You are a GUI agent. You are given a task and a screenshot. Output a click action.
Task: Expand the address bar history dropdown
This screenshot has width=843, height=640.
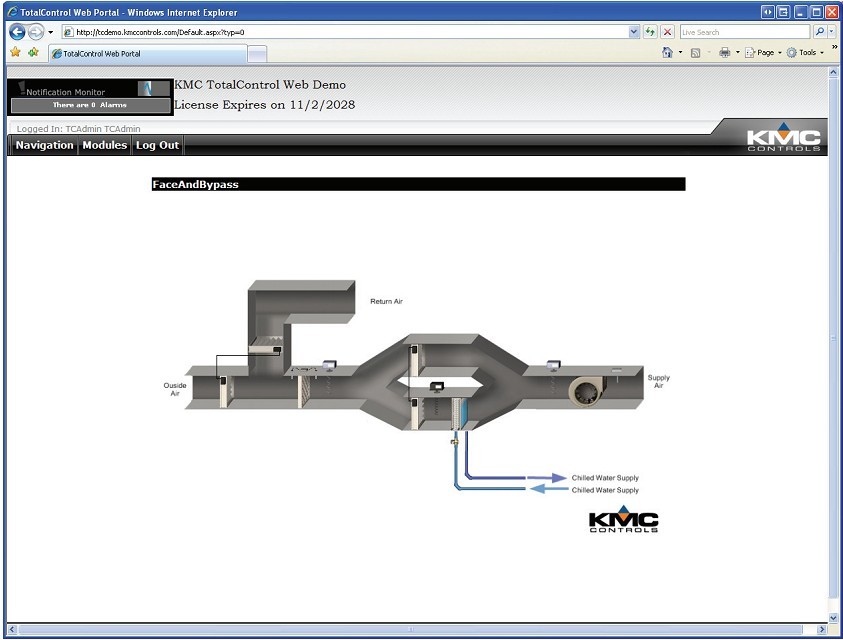634,32
